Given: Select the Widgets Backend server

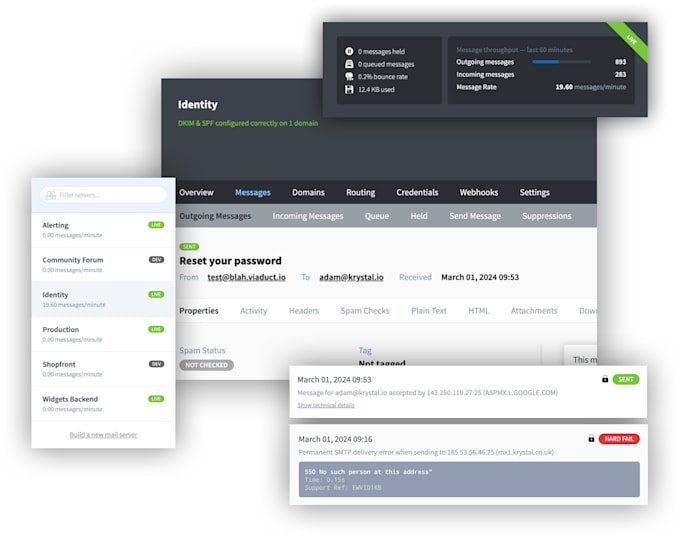Looking at the screenshot, I should coord(103,403).
